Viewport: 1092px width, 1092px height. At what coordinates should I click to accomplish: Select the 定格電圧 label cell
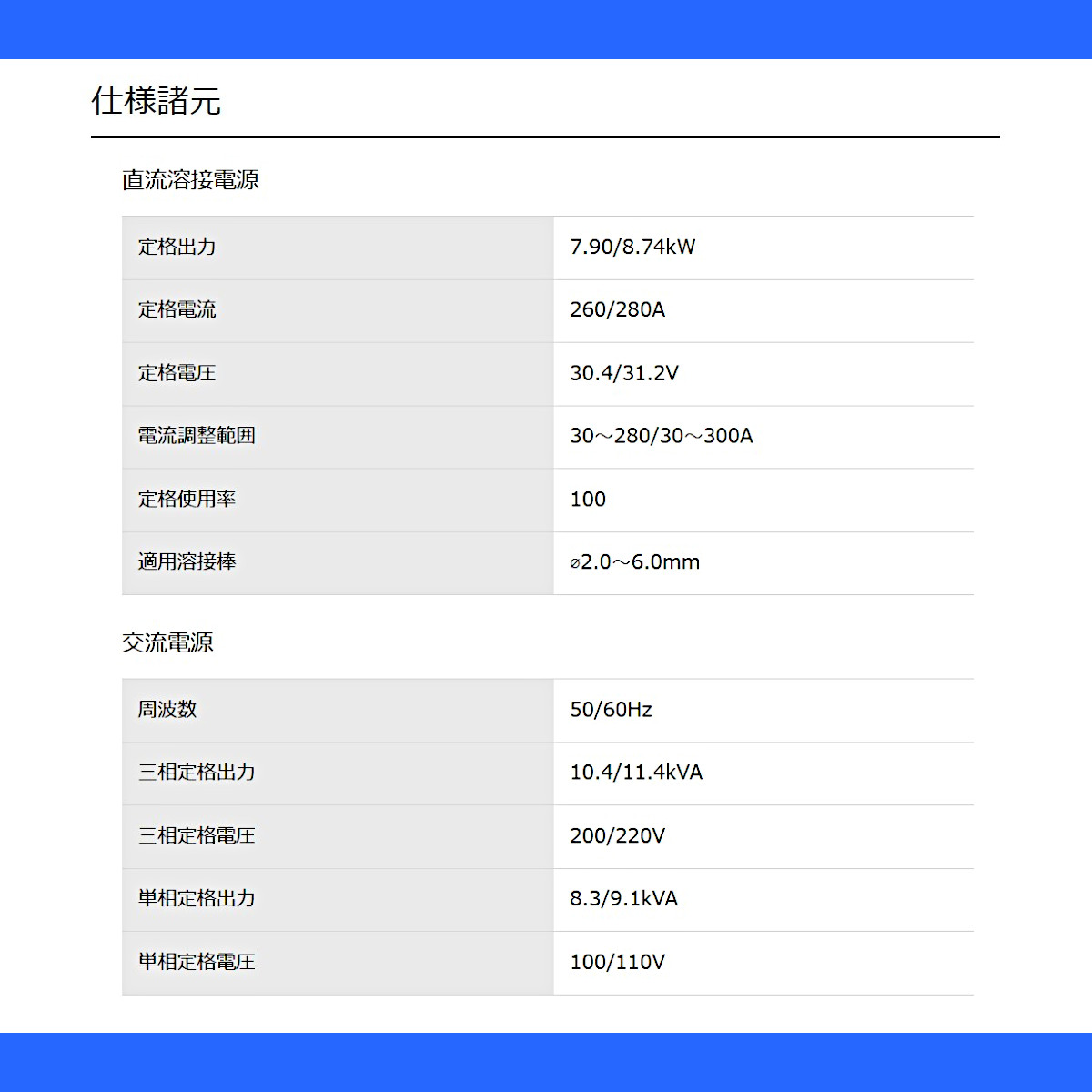click(338, 374)
